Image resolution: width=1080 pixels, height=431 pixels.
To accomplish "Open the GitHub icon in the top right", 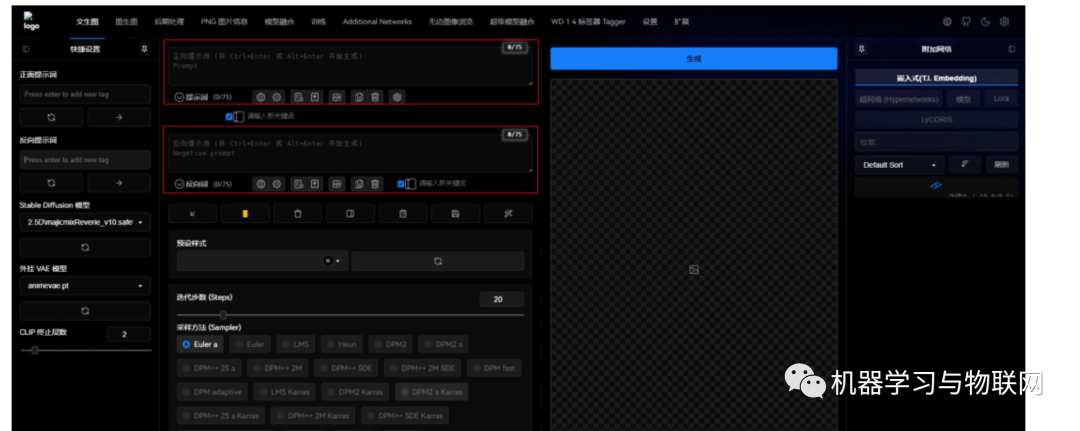I will [966, 21].
